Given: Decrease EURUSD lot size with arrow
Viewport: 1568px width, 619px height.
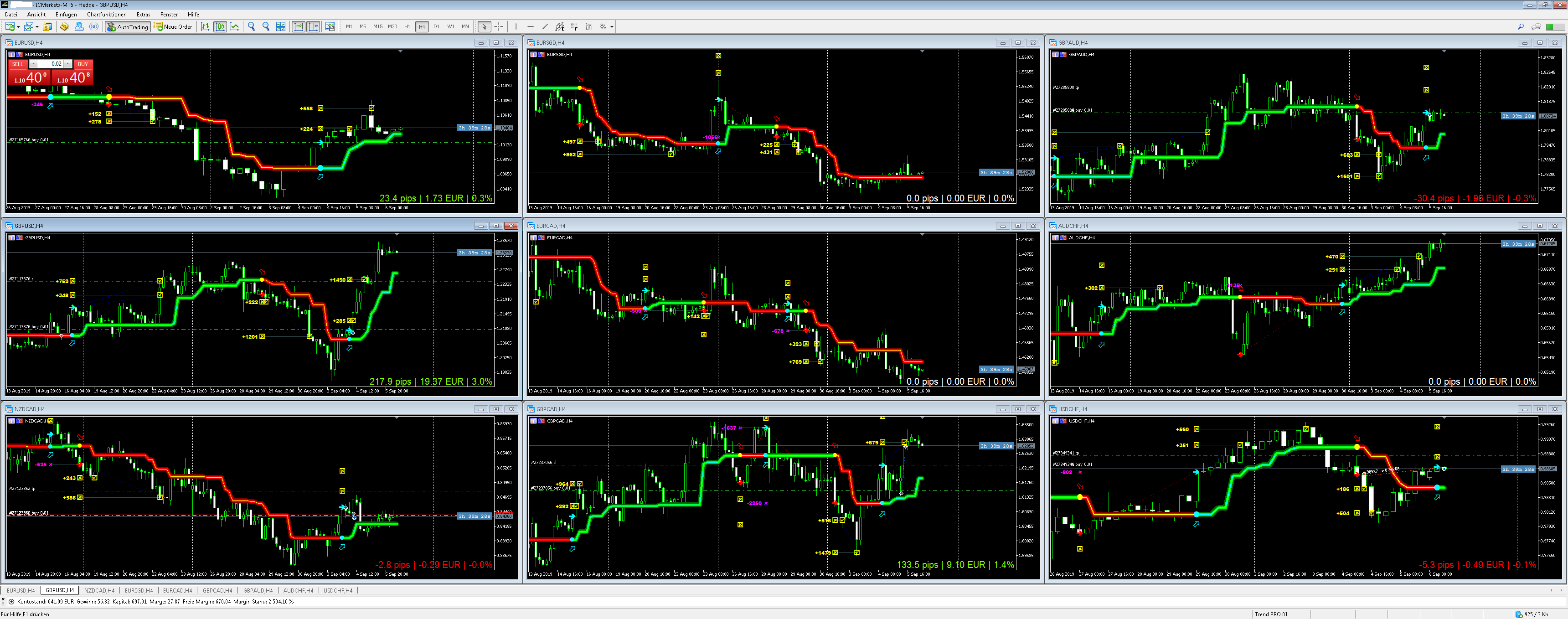Looking at the screenshot, I should pos(33,64).
